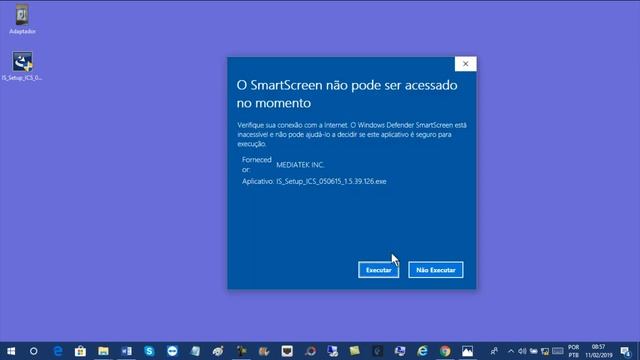The image size is (640, 360).
Task: Open the Photos app from the taskbar
Action: click(x=468, y=351)
